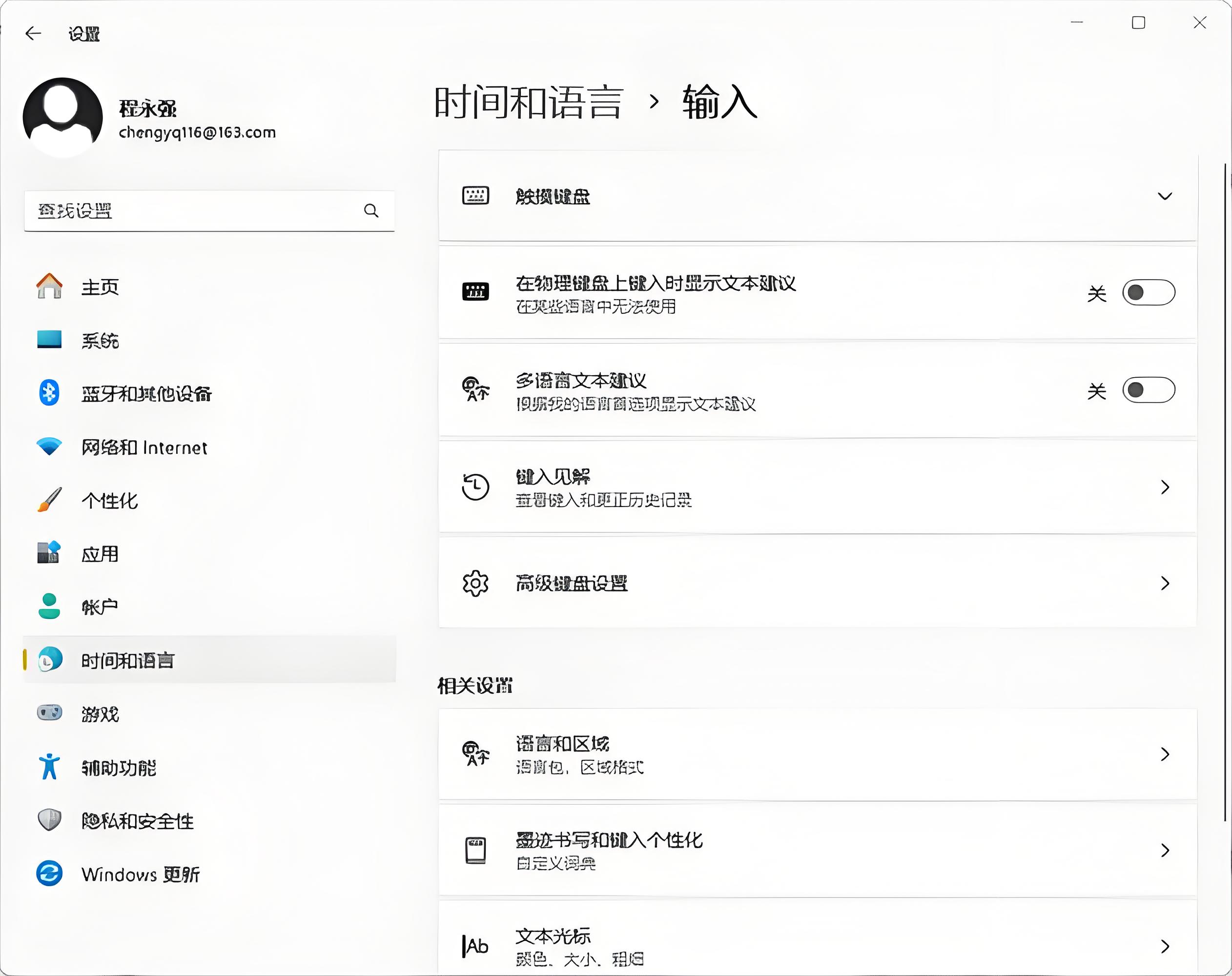The image size is (1232, 976).
Task: Select the accessibility figure icon for 辅助功能
Action: pyautogui.click(x=49, y=766)
